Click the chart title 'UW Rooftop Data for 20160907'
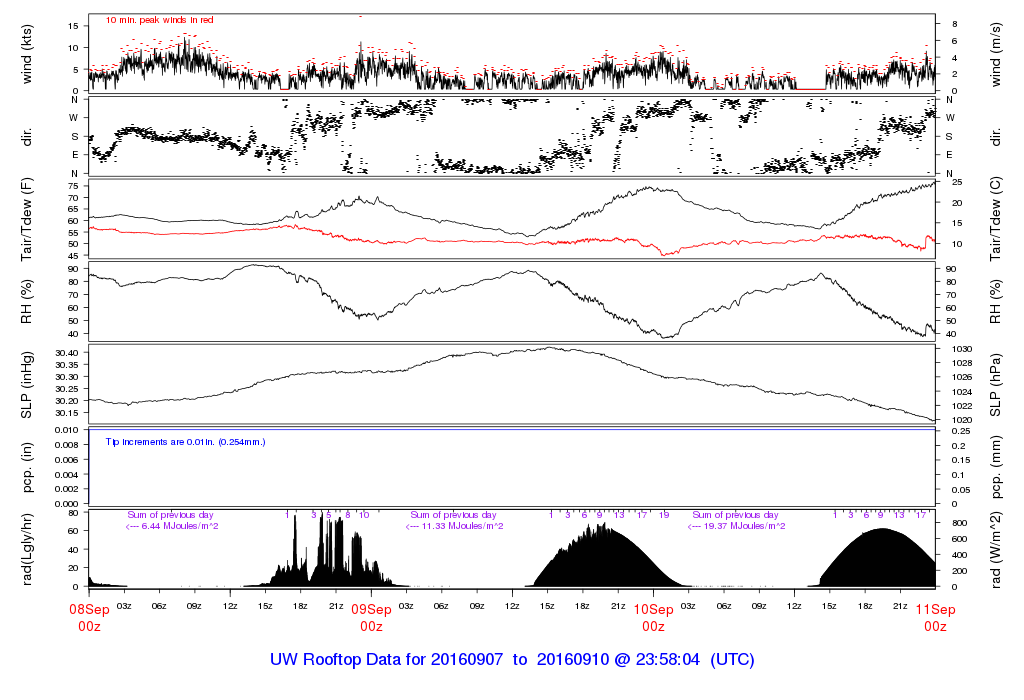Screen dimensions: 1024x700 (387, 660)
